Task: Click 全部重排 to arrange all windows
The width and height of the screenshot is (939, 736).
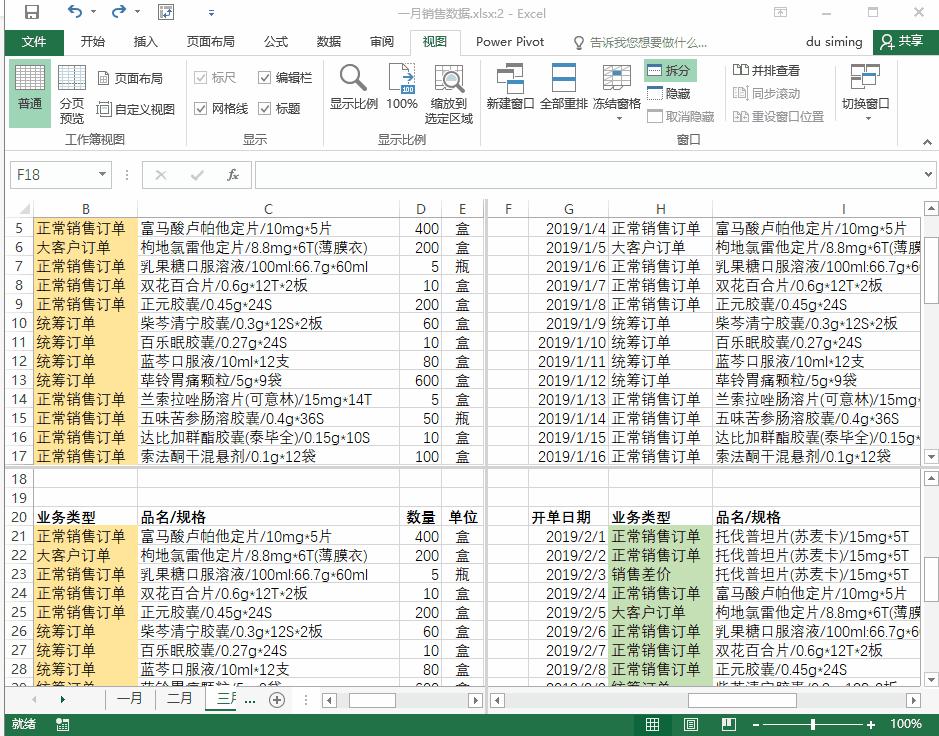Action: pos(563,90)
